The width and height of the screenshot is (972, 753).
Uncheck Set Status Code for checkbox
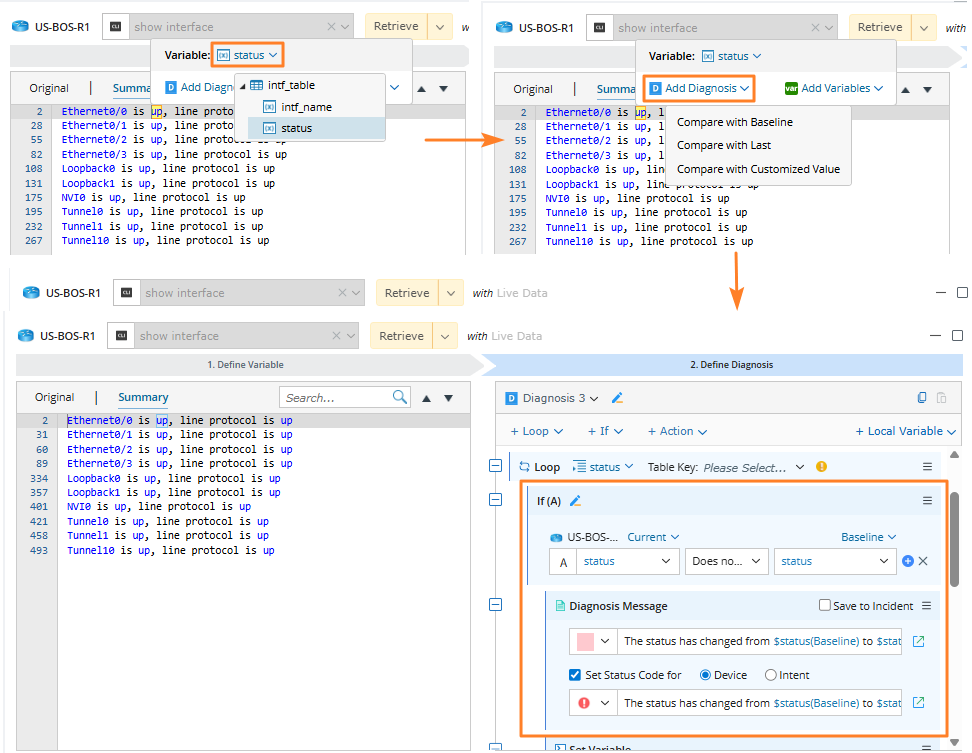point(575,675)
